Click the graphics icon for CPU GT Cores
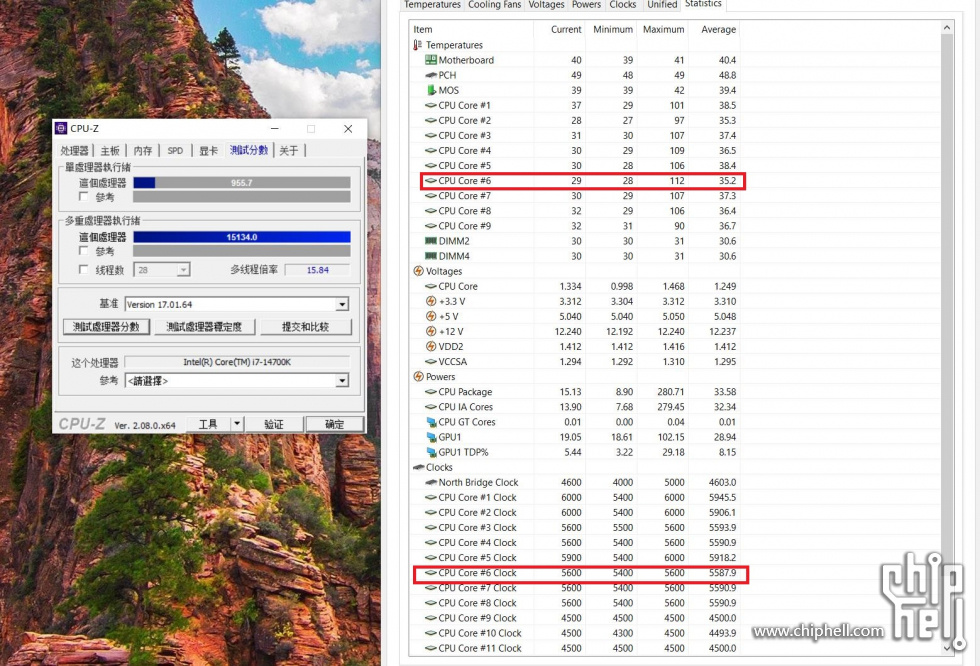Viewport: 980px width, 666px height. click(431, 422)
